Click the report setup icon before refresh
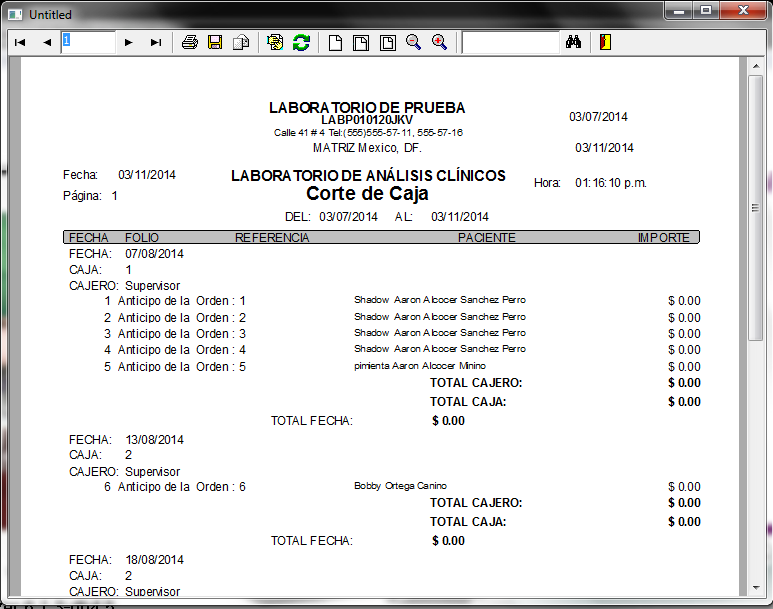Viewport: 773px width, 609px height. click(275, 42)
